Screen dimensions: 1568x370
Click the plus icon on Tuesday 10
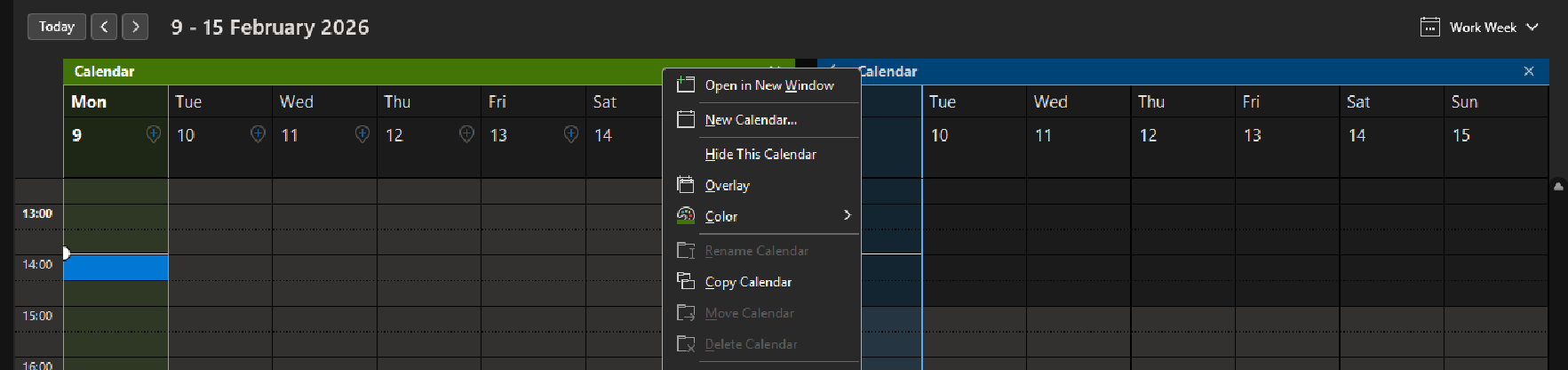(258, 134)
